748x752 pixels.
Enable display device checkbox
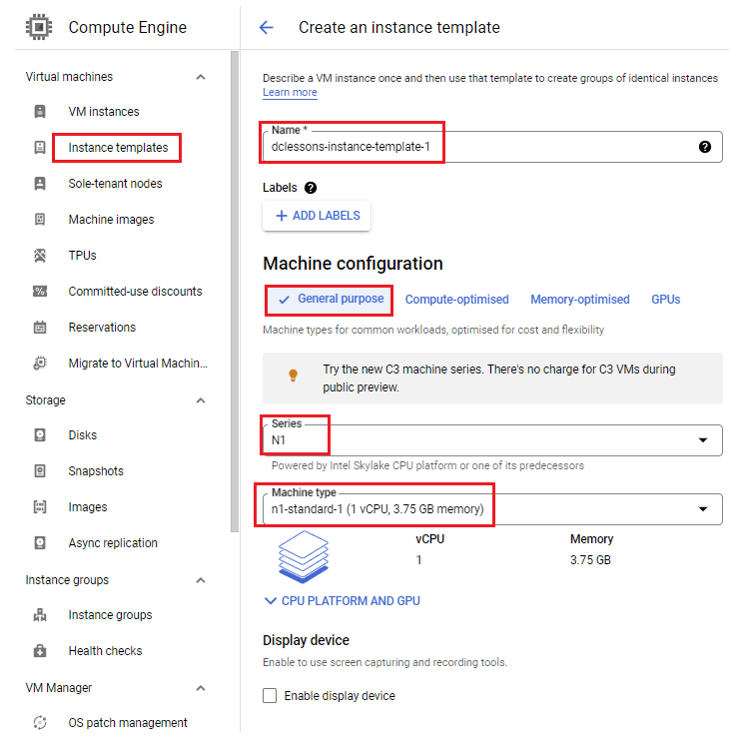269,695
